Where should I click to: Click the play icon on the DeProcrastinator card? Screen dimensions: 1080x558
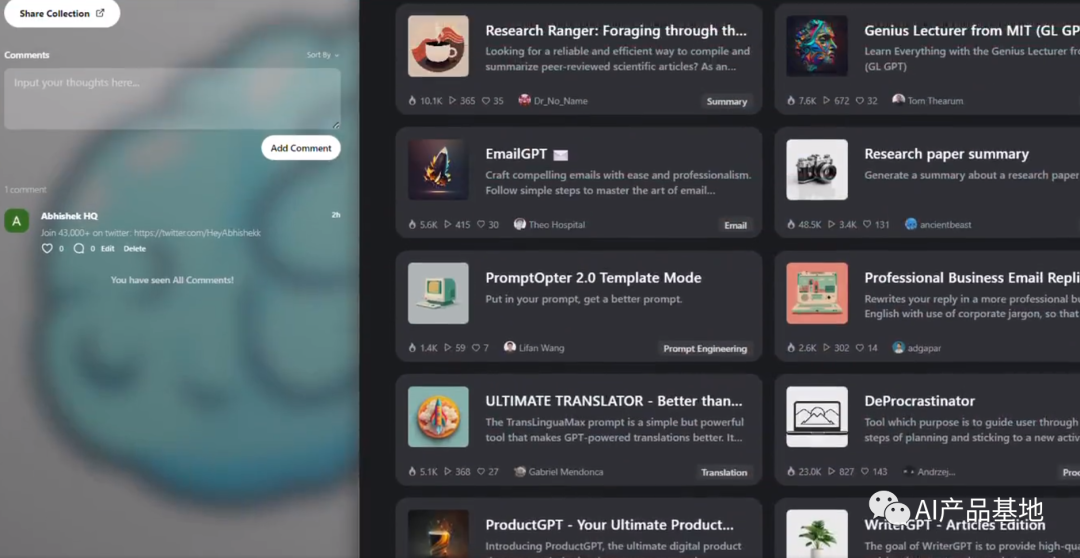(x=831, y=472)
